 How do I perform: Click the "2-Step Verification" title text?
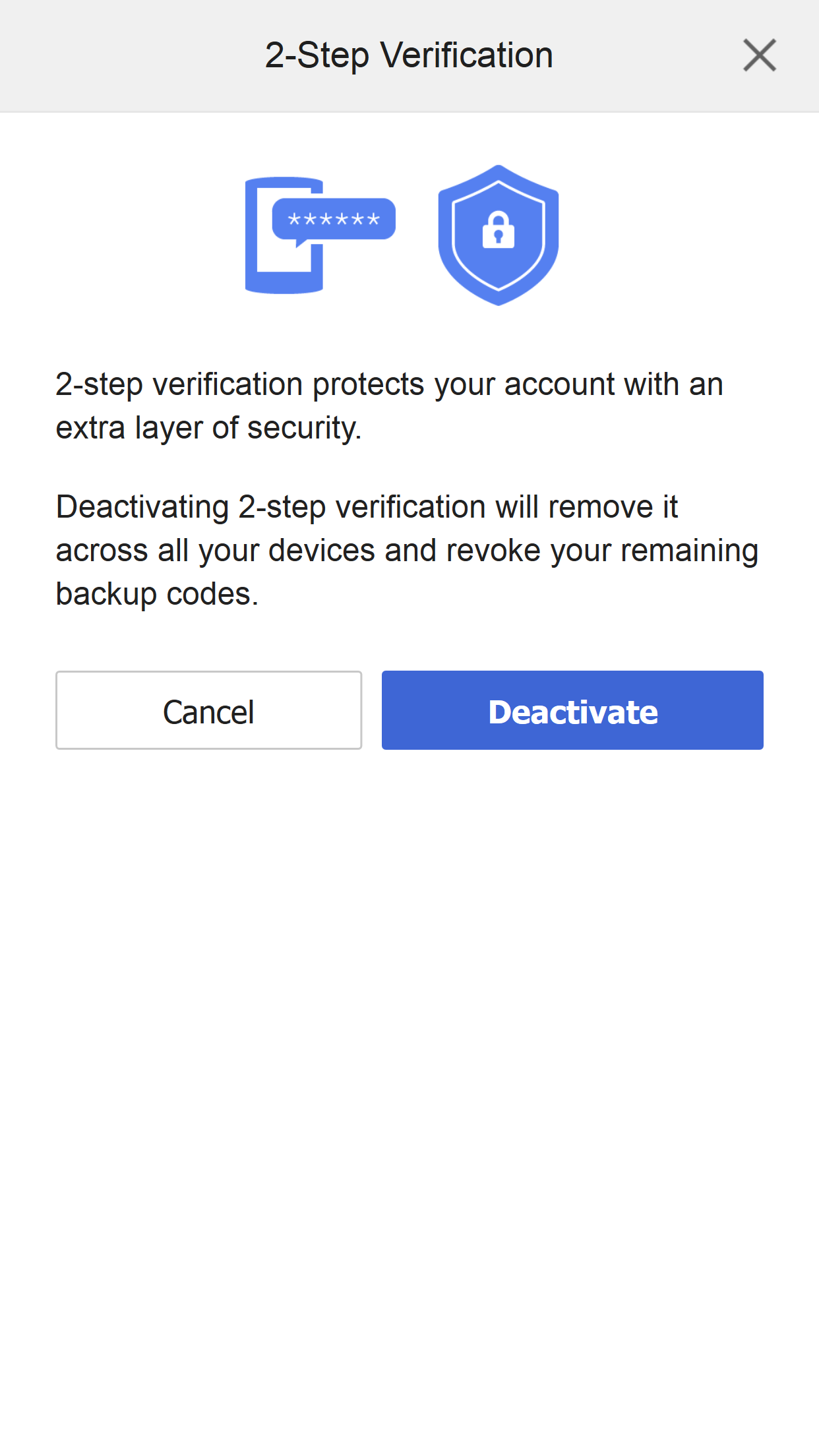tap(409, 55)
